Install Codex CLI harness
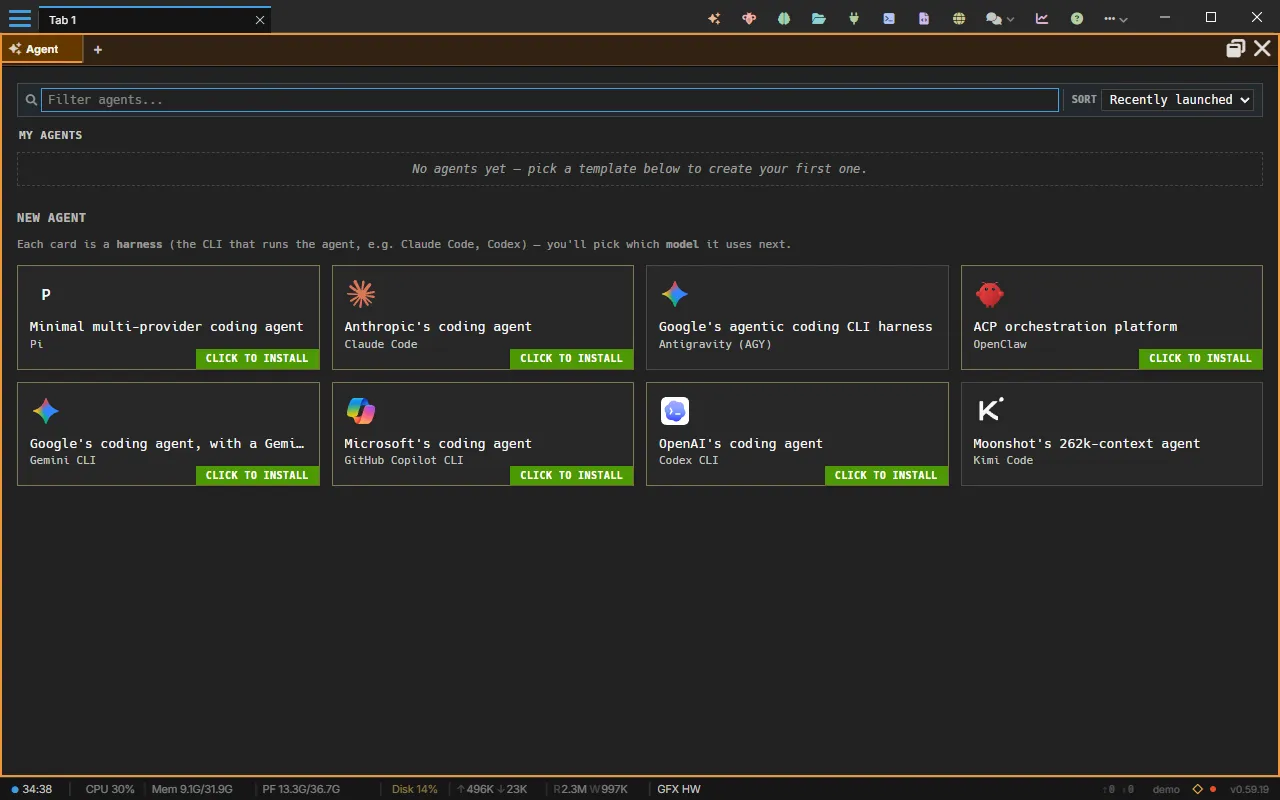Viewport: 1280px width, 800px height. (886, 475)
